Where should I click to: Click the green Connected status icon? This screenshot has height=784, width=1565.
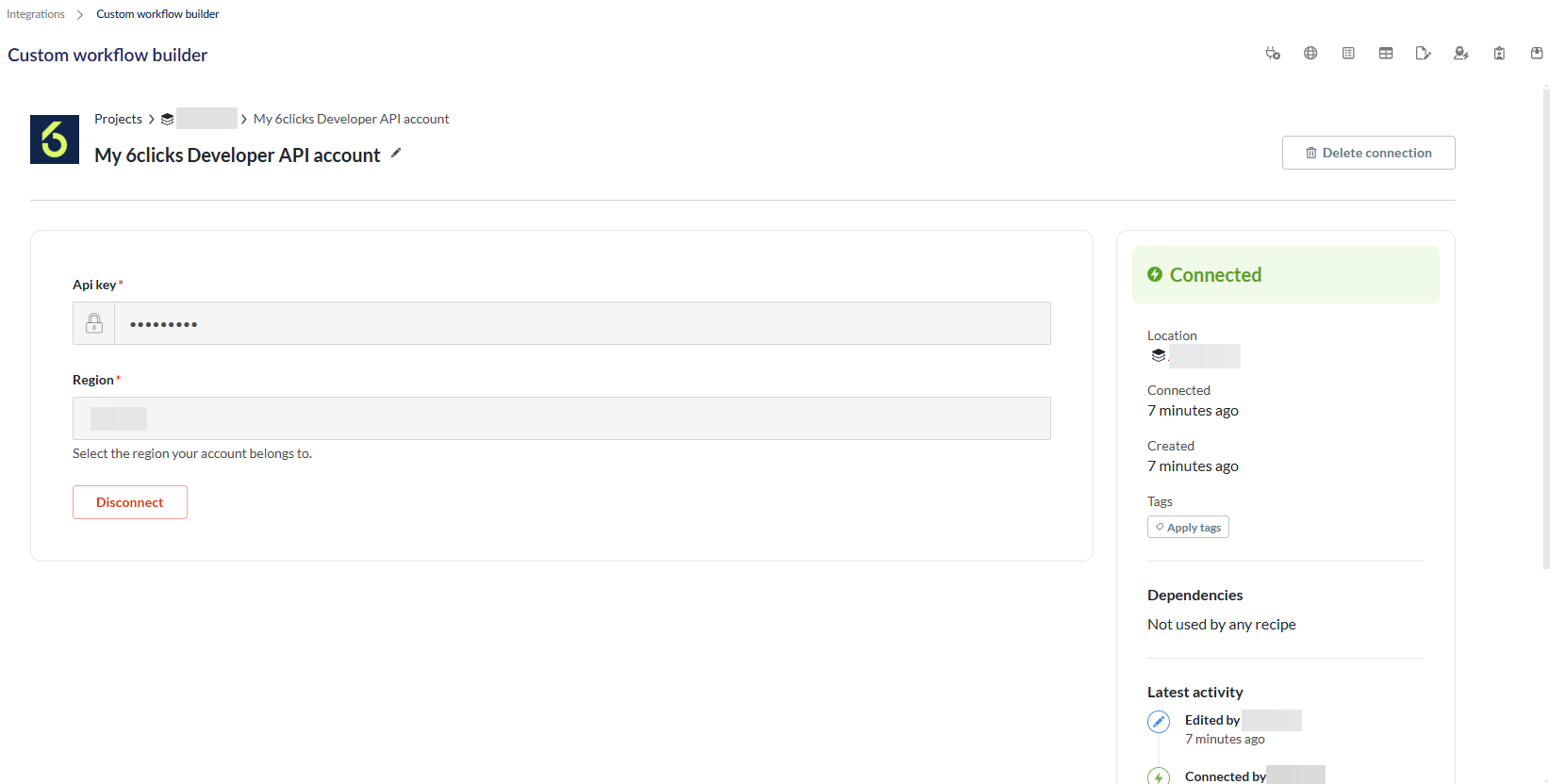pyautogui.click(x=1155, y=274)
